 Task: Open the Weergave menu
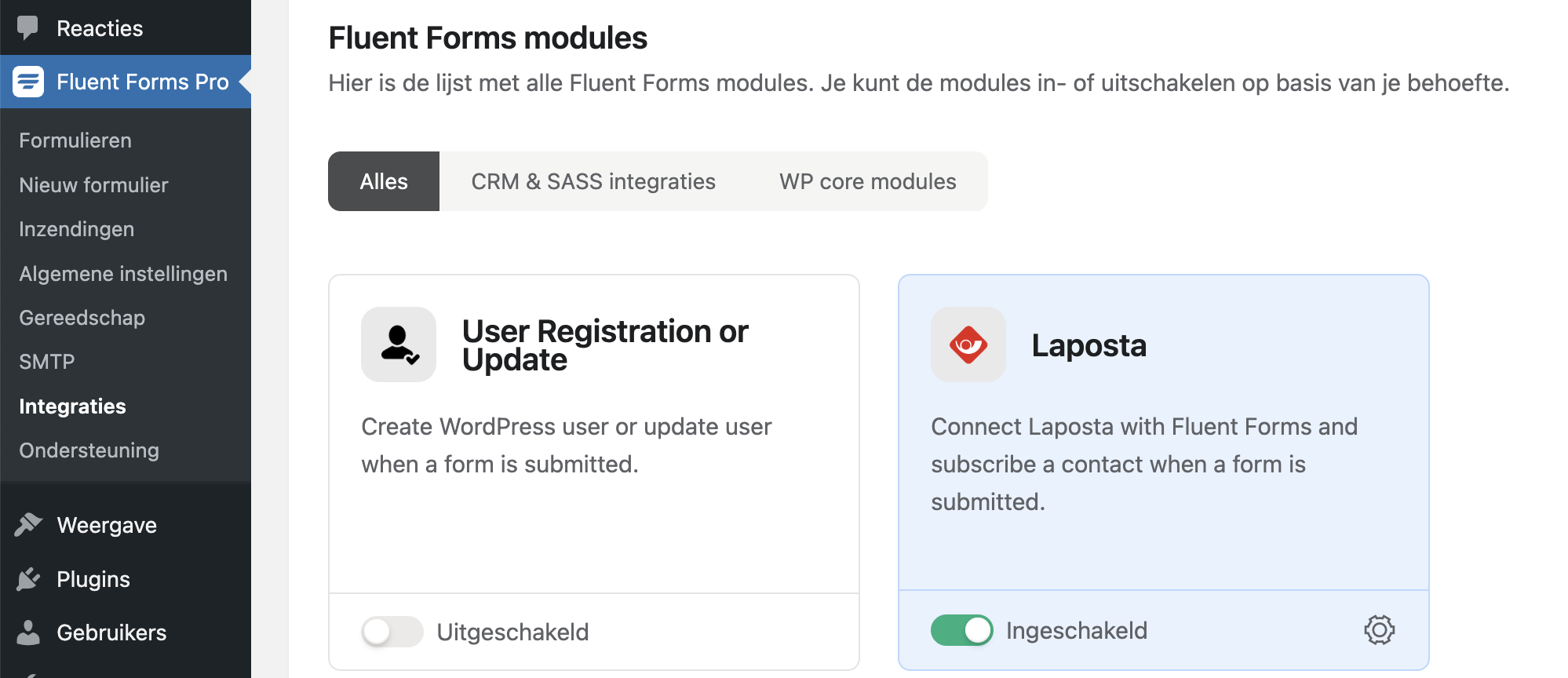tap(126, 525)
